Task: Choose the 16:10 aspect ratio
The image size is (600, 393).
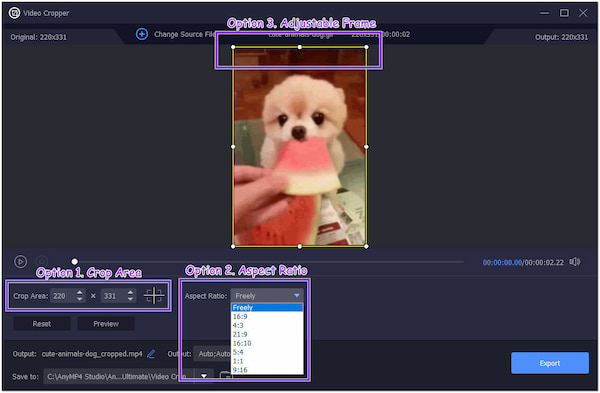Action: click(x=267, y=343)
